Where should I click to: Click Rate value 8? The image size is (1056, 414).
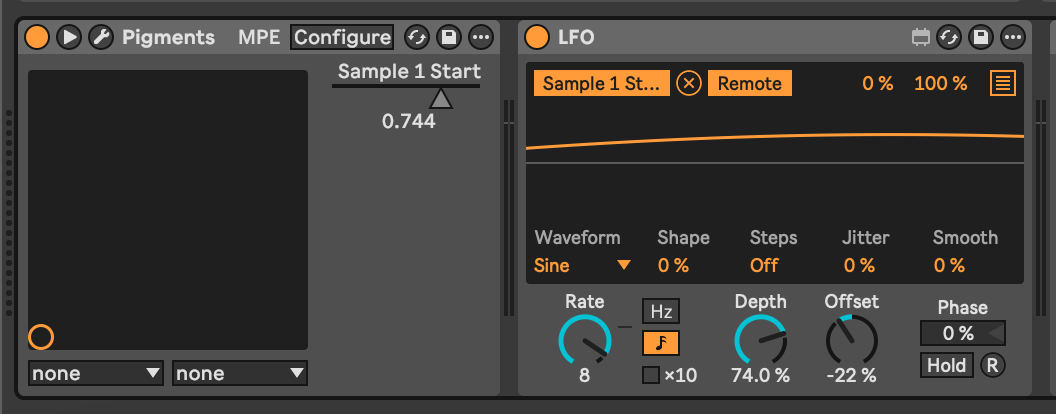coord(585,376)
